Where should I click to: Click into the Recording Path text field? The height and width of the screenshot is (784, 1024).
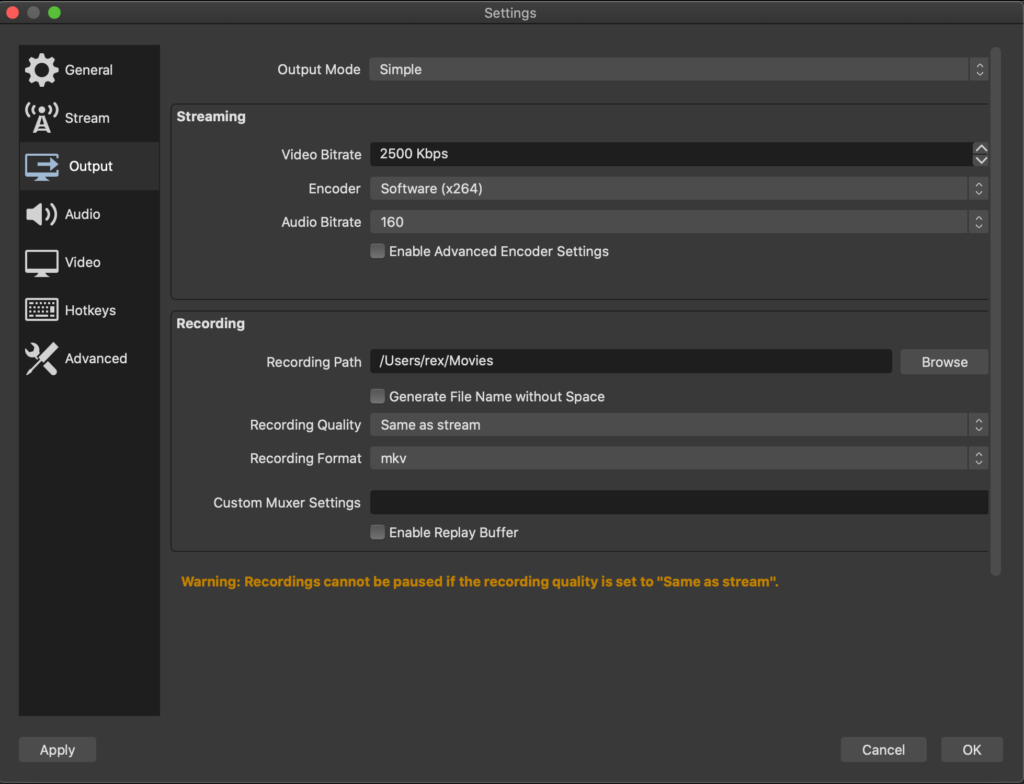tap(631, 361)
